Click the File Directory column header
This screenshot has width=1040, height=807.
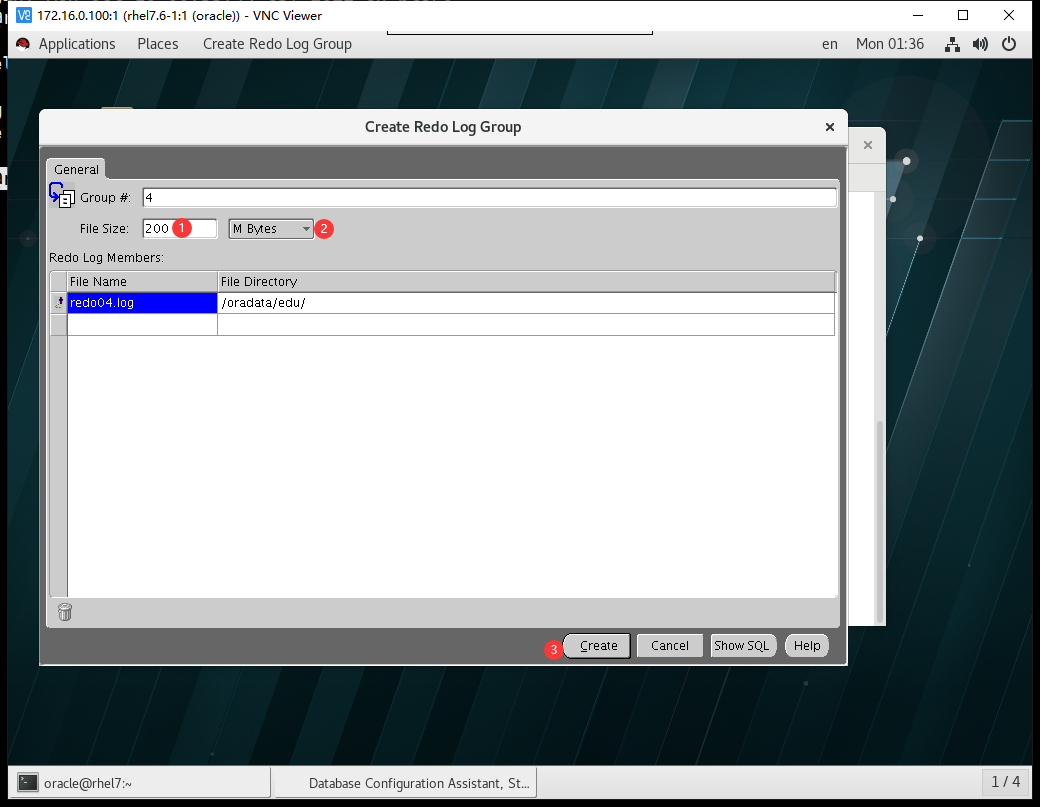[x=526, y=282]
